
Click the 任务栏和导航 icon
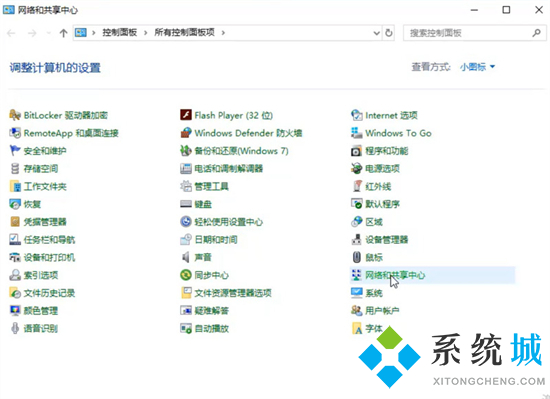(15, 239)
